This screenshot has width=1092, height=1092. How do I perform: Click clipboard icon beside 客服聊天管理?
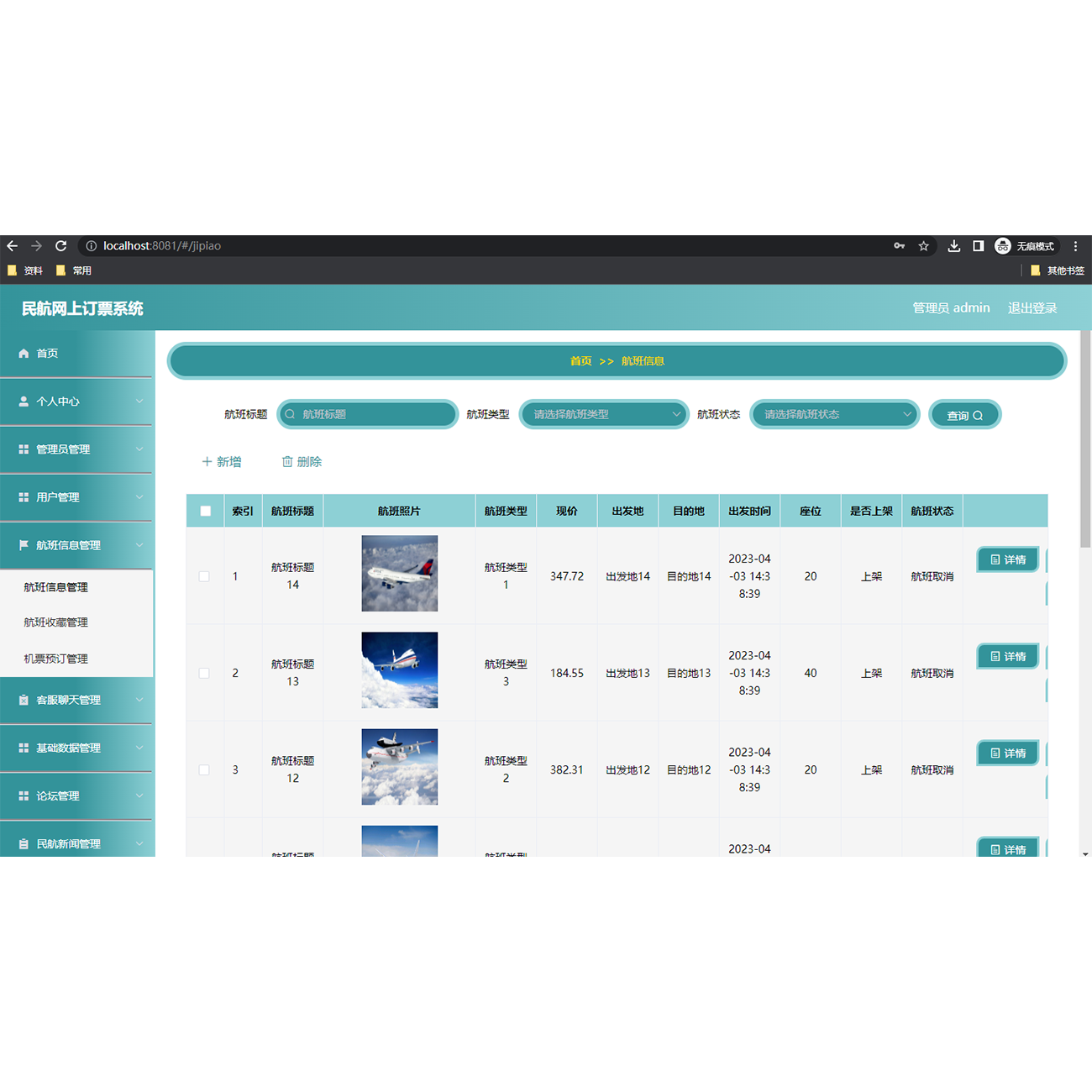coord(24,700)
